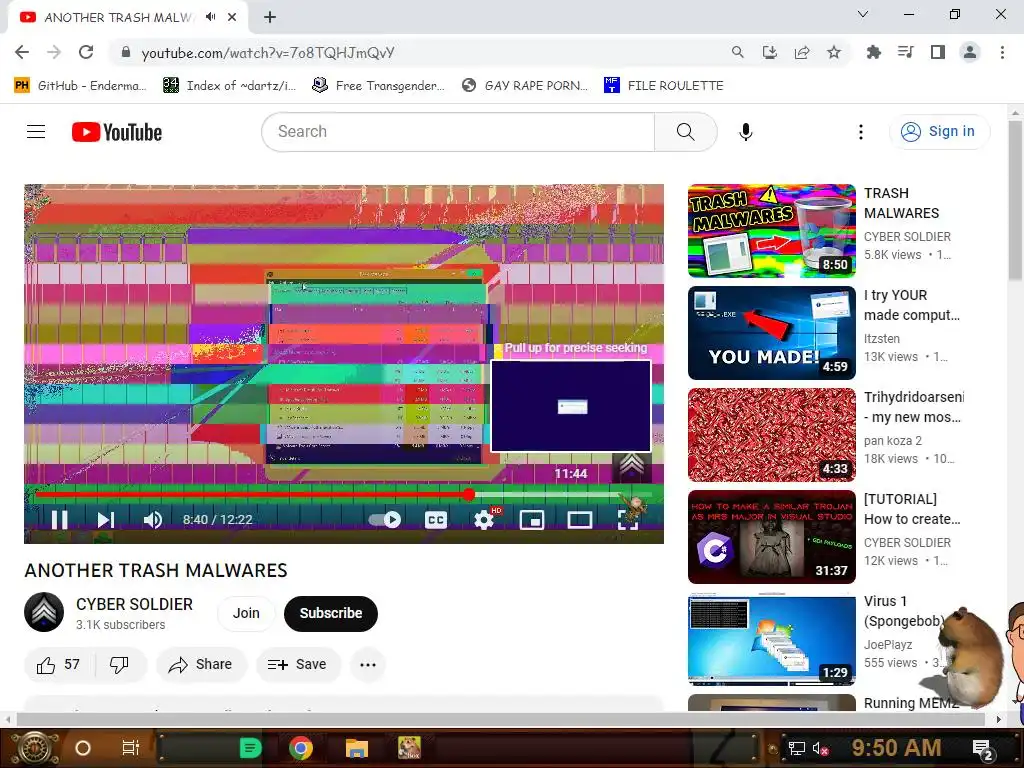Enter full screen mode
The height and width of the screenshot is (768, 1024).
pos(628,520)
